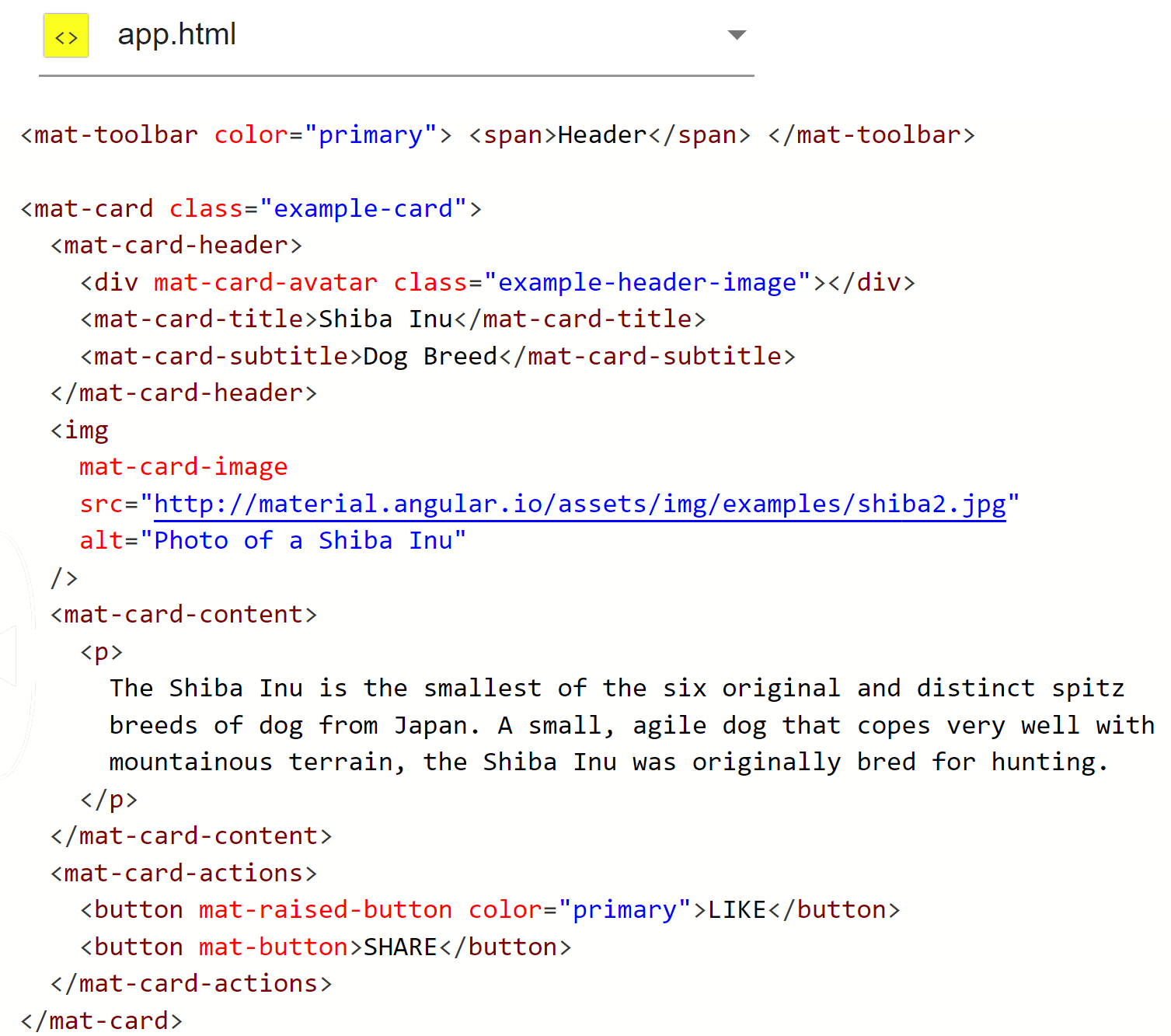The image size is (1171, 1036).
Task: Click the mat-raised-button attribute
Action: click(326, 910)
